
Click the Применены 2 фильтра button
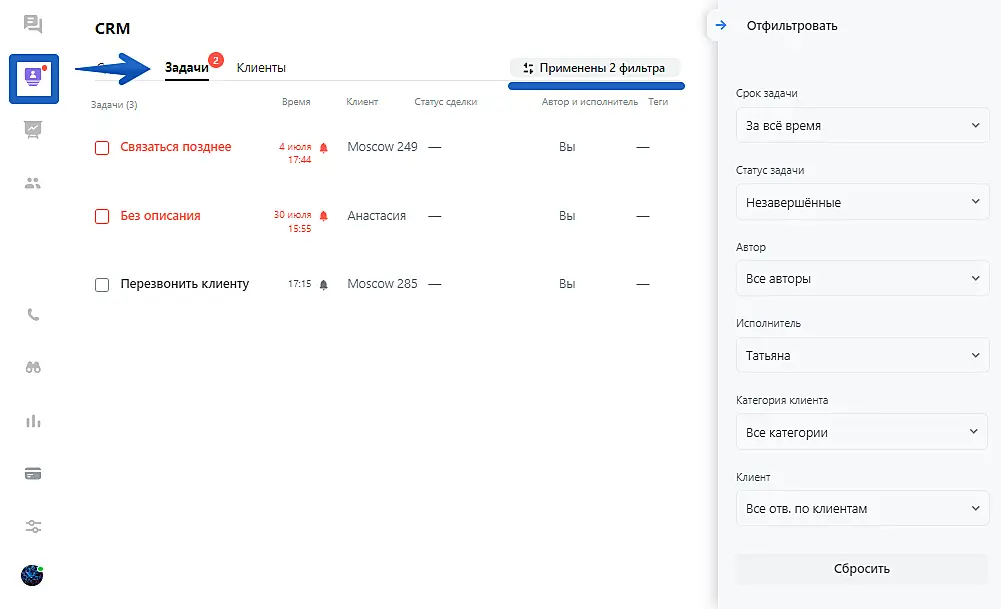pyautogui.click(x=597, y=68)
